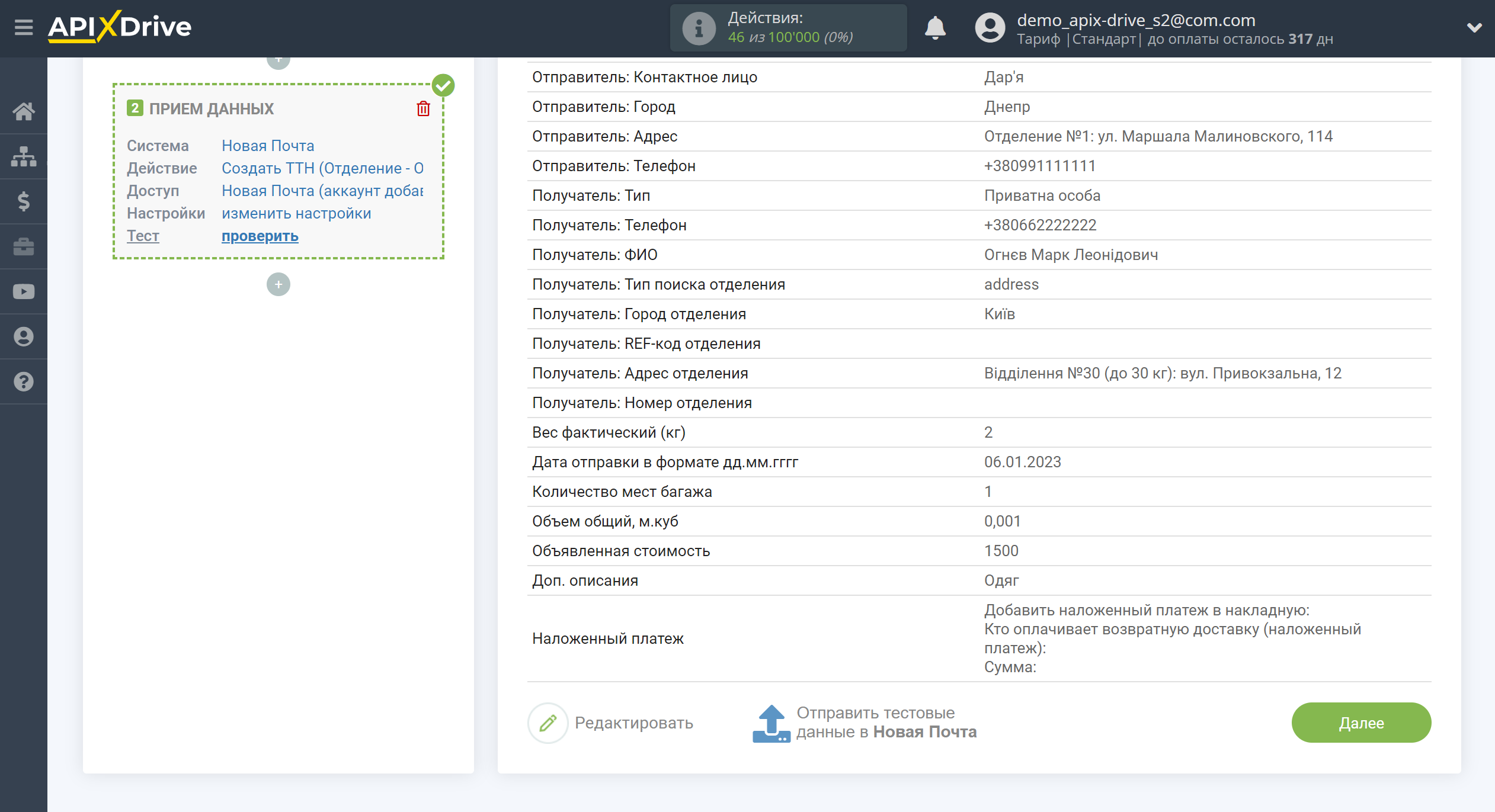Click Вес фактический (кг) label
This screenshot has width=1495, height=812.
pos(609,432)
